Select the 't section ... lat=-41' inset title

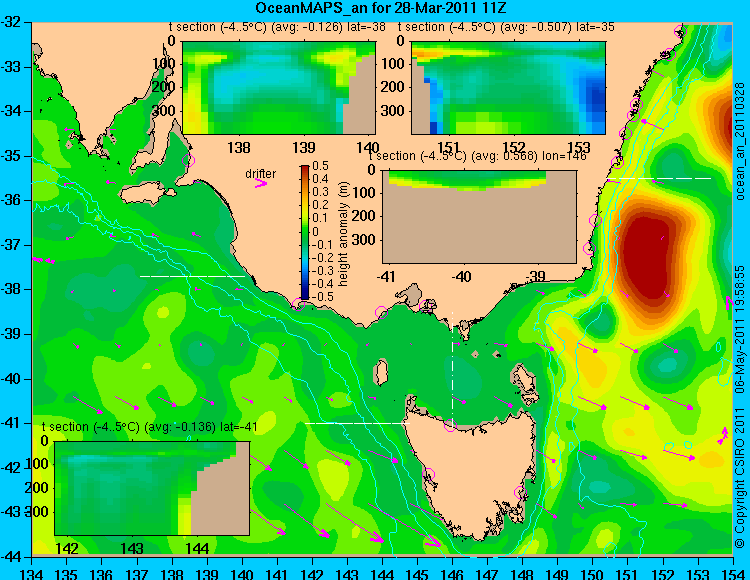[x=150, y=427]
